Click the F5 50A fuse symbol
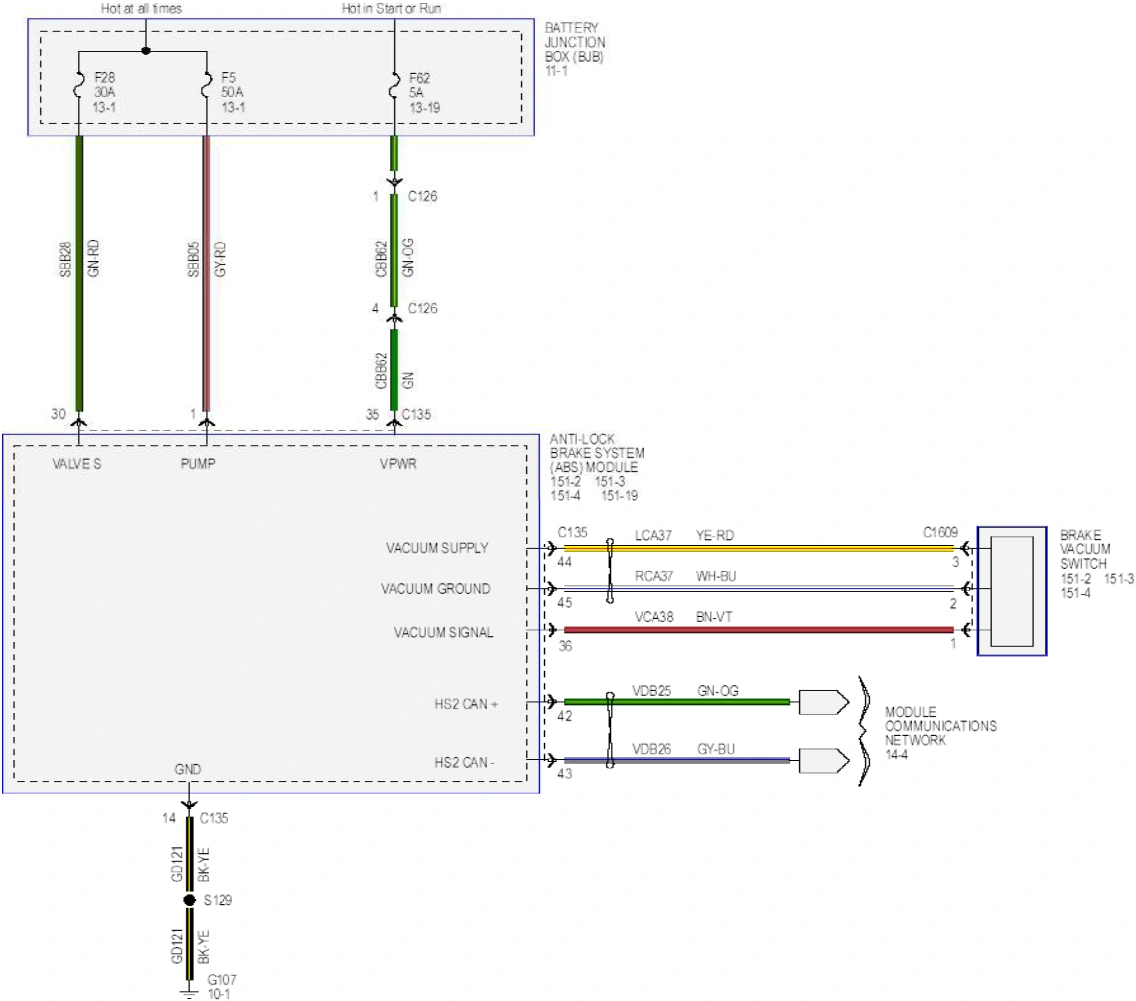Image resolution: width=1136 pixels, height=1001 pixels. coord(206,85)
